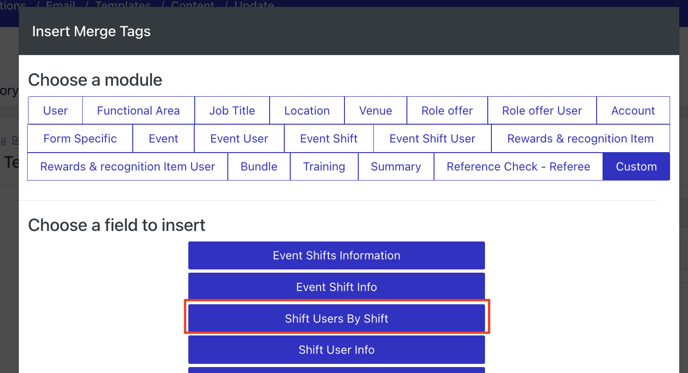Pick the Event Shift User module
Screen dimensions: 688x373
(432, 139)
